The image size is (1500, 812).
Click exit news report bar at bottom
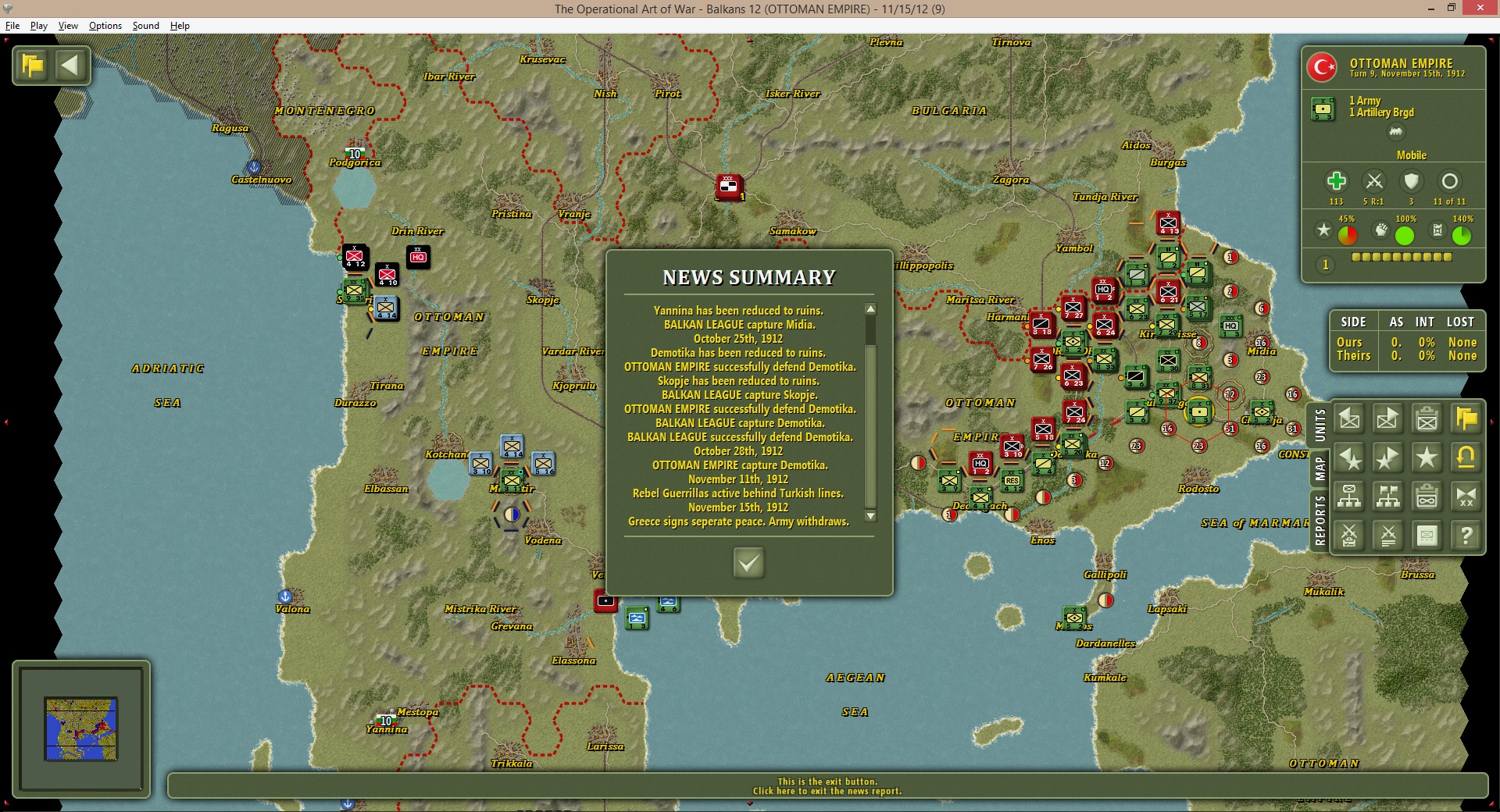point(827,786)
